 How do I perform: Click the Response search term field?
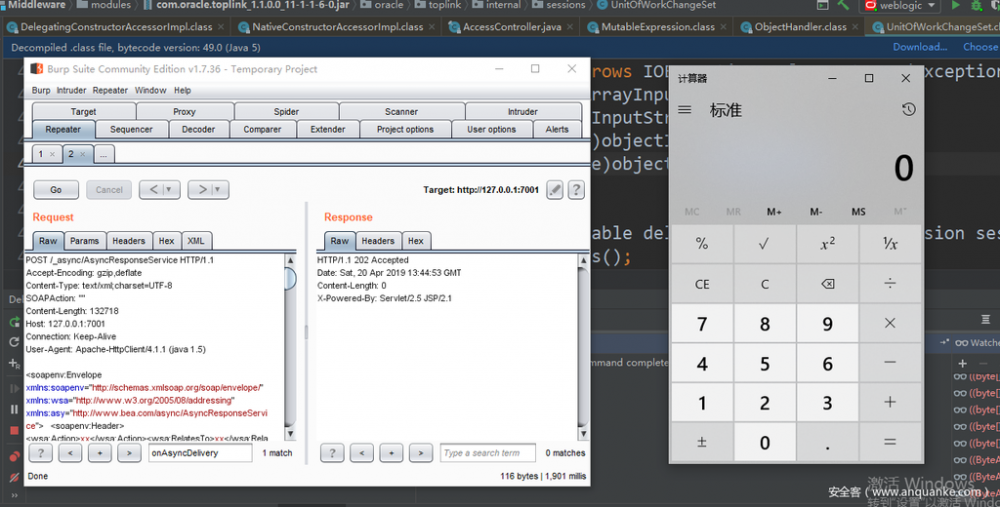488,453
